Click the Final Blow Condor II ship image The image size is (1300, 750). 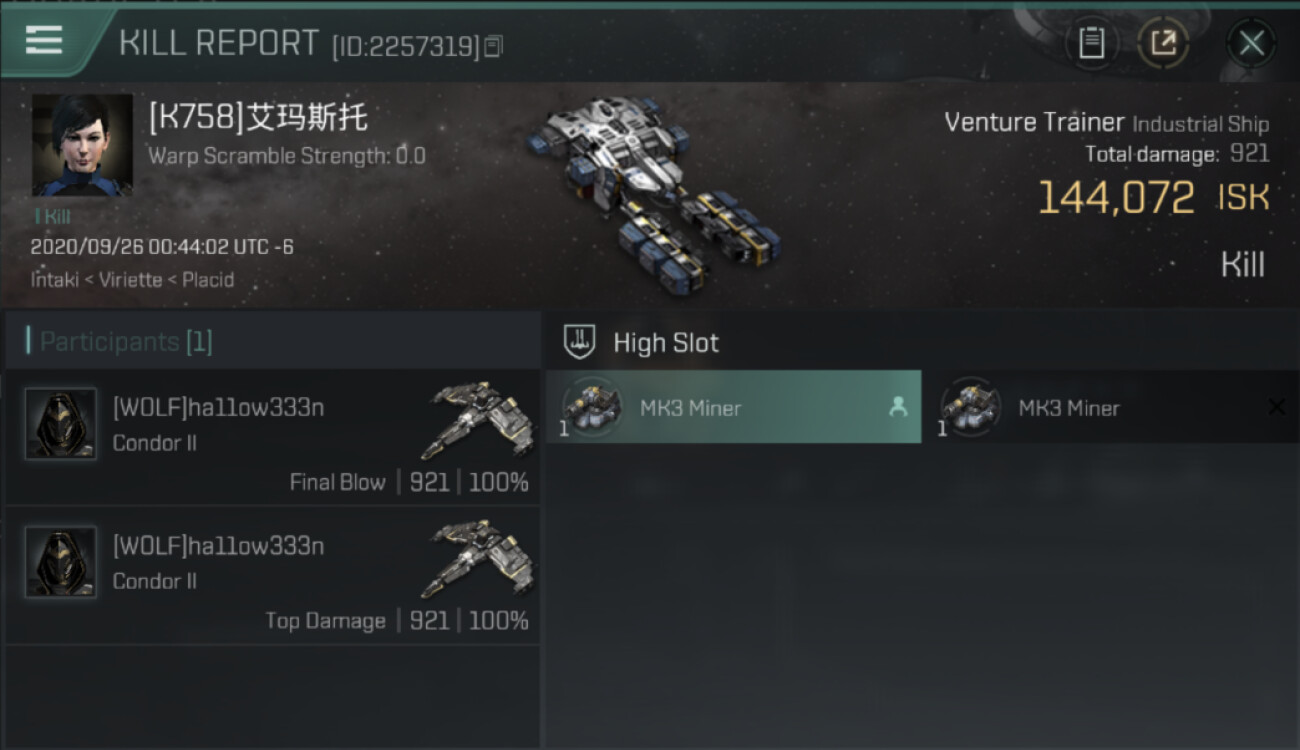point(477,419)
